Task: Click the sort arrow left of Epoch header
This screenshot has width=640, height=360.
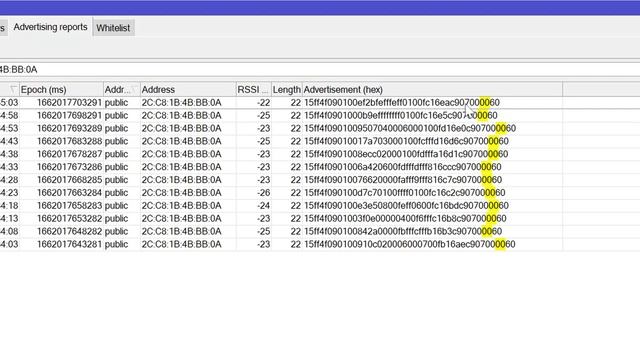Action: [x=13, y=89]
